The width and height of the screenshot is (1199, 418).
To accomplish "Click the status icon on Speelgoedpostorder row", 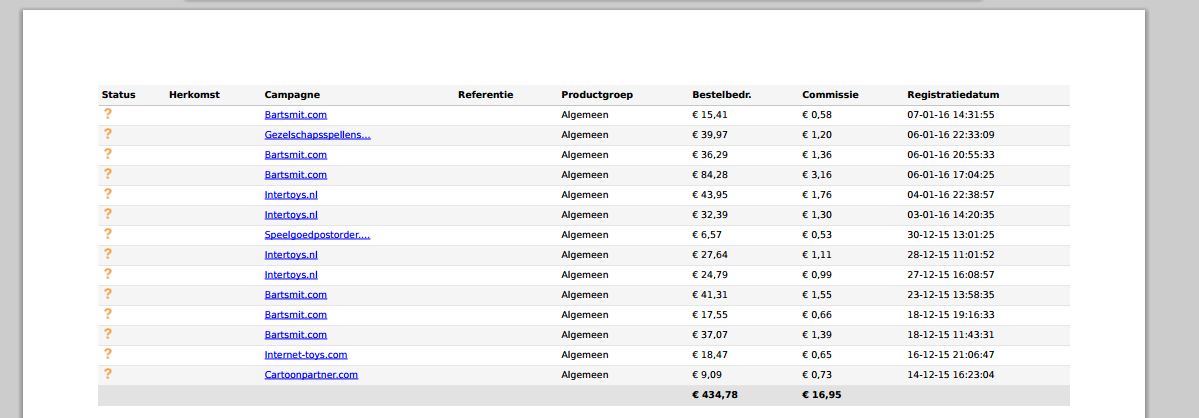I will coord(108,234).
